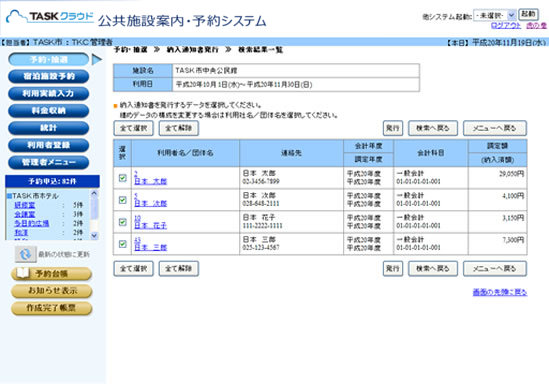Click the お知らせ表示 button
This screenshot has height=384, width=549.
(51, 291)
